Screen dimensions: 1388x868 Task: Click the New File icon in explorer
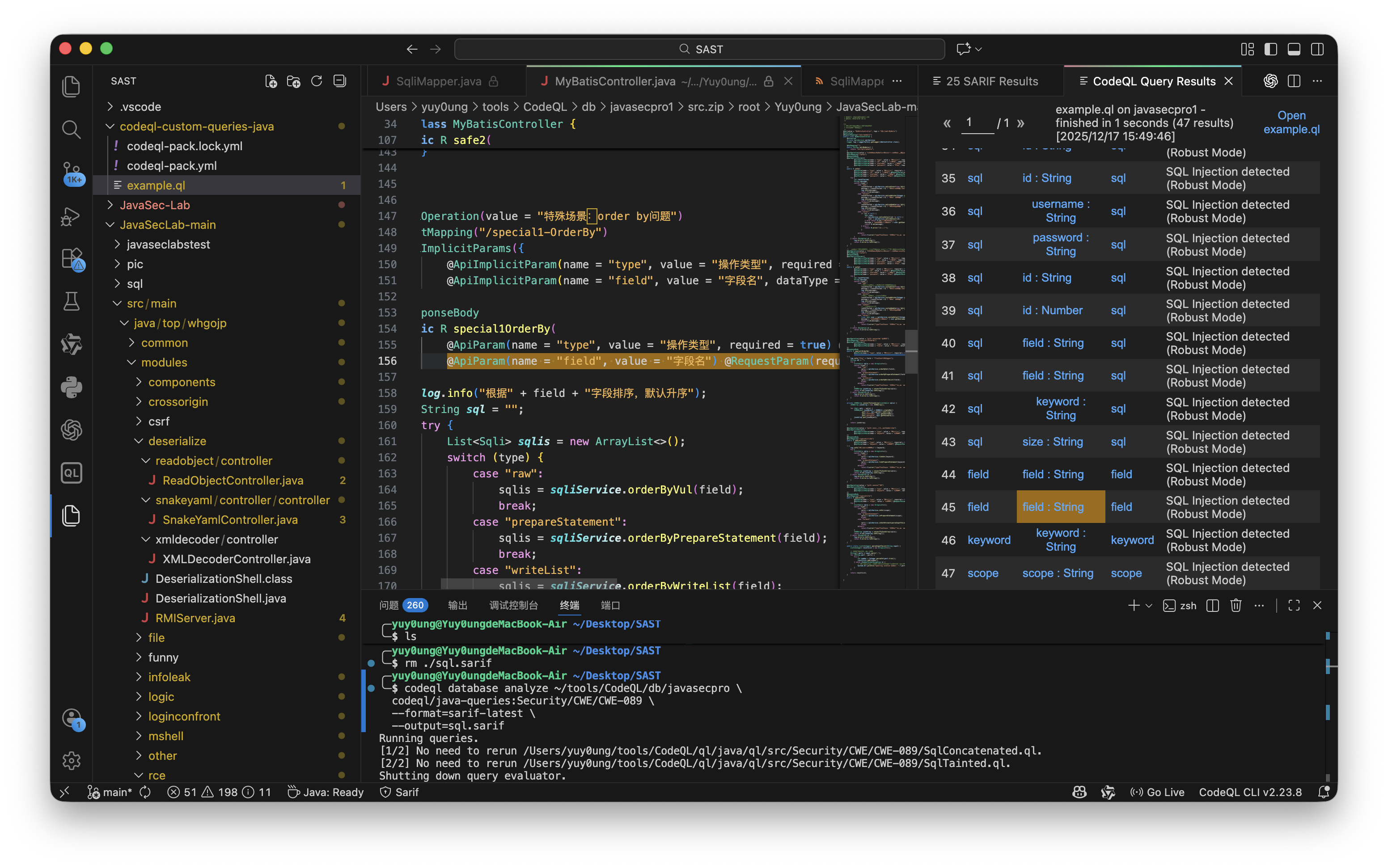tap(271, 81)
